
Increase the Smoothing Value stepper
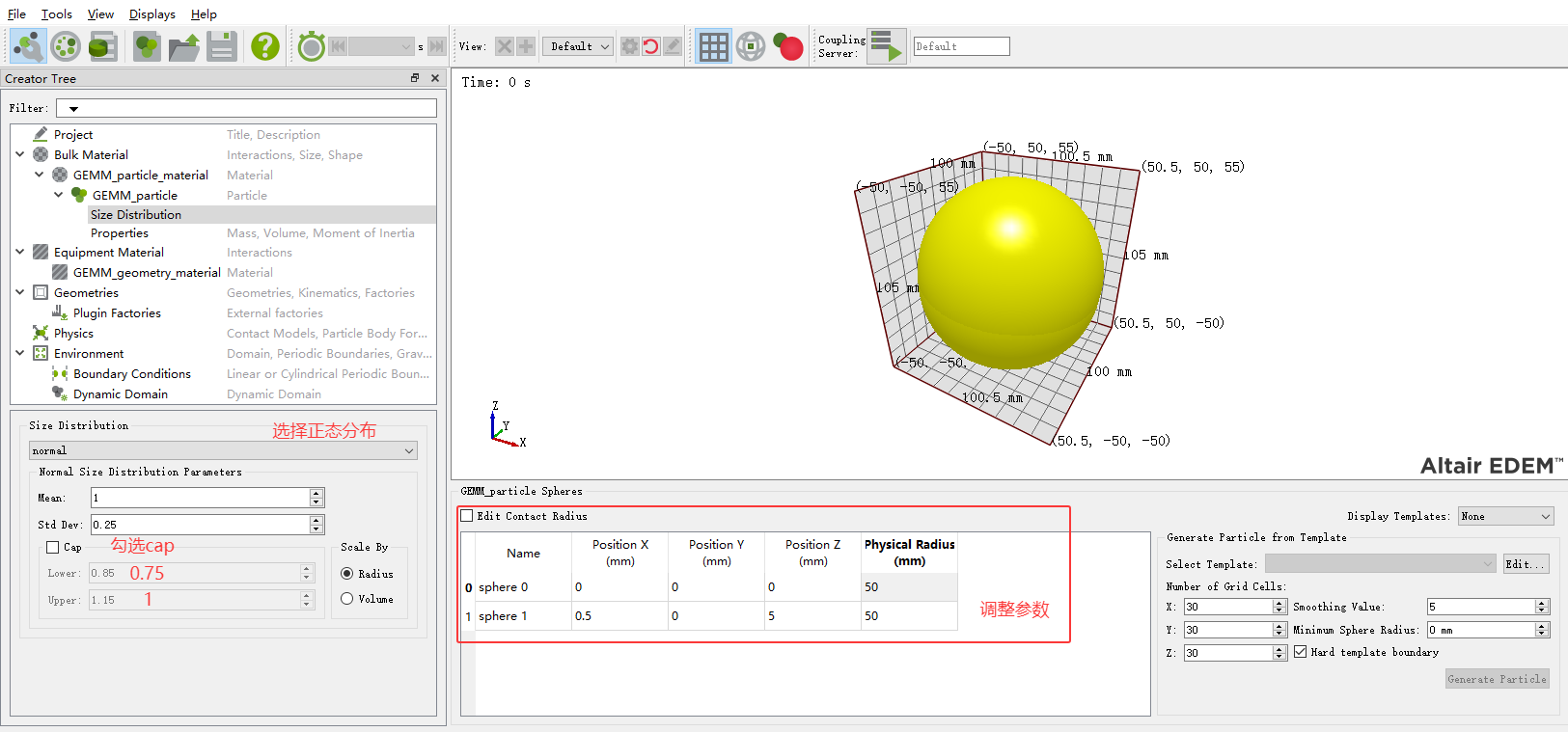coord(1542,603)
